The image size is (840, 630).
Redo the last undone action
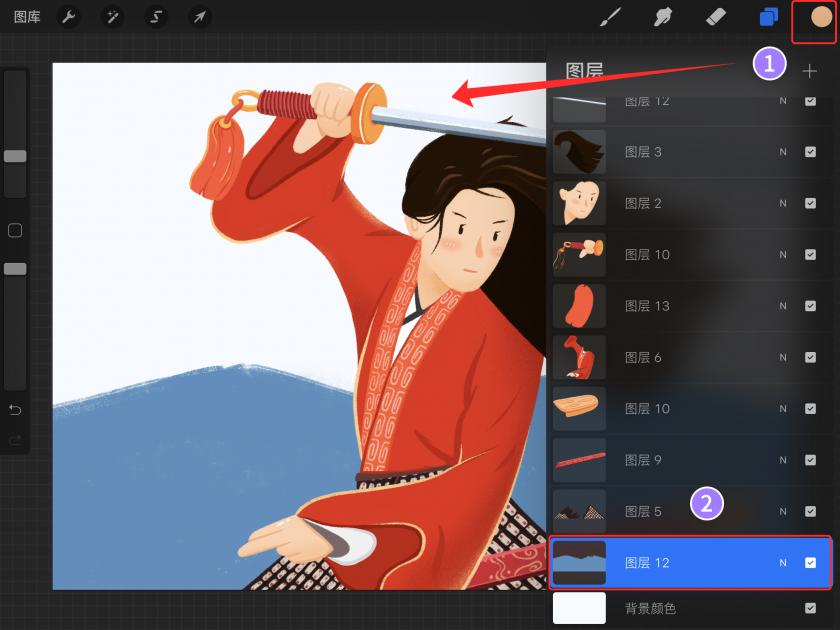pyautogui.click(x=15, y=440)
